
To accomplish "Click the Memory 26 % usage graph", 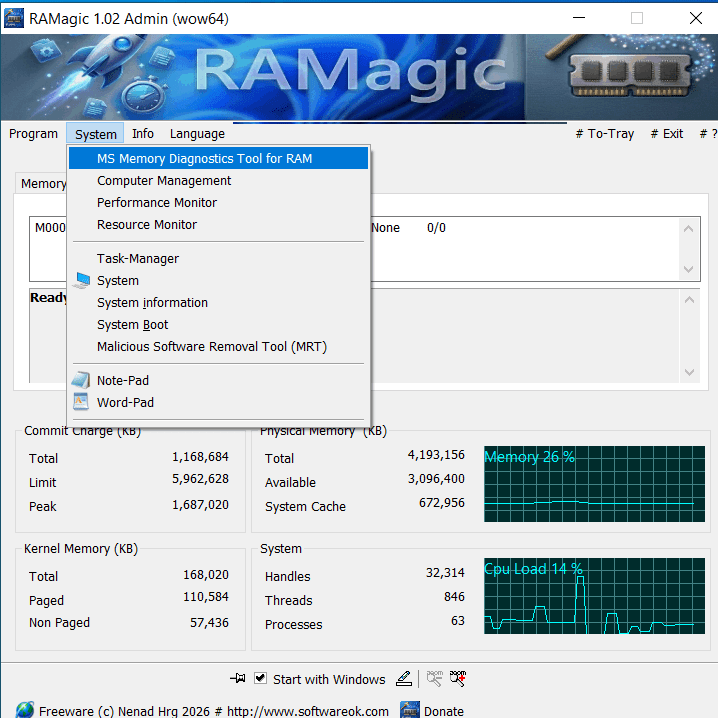I will pos(594,484).
